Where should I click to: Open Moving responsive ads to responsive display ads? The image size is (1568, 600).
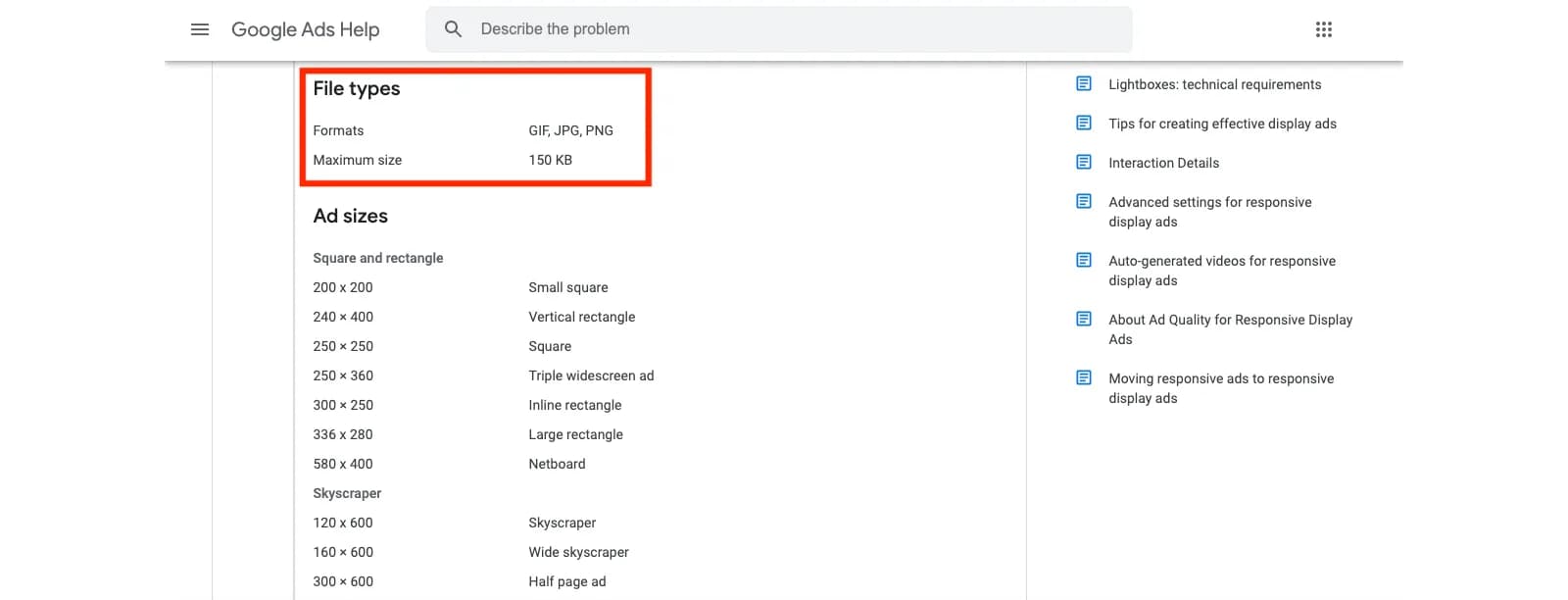pos(1221,388)
